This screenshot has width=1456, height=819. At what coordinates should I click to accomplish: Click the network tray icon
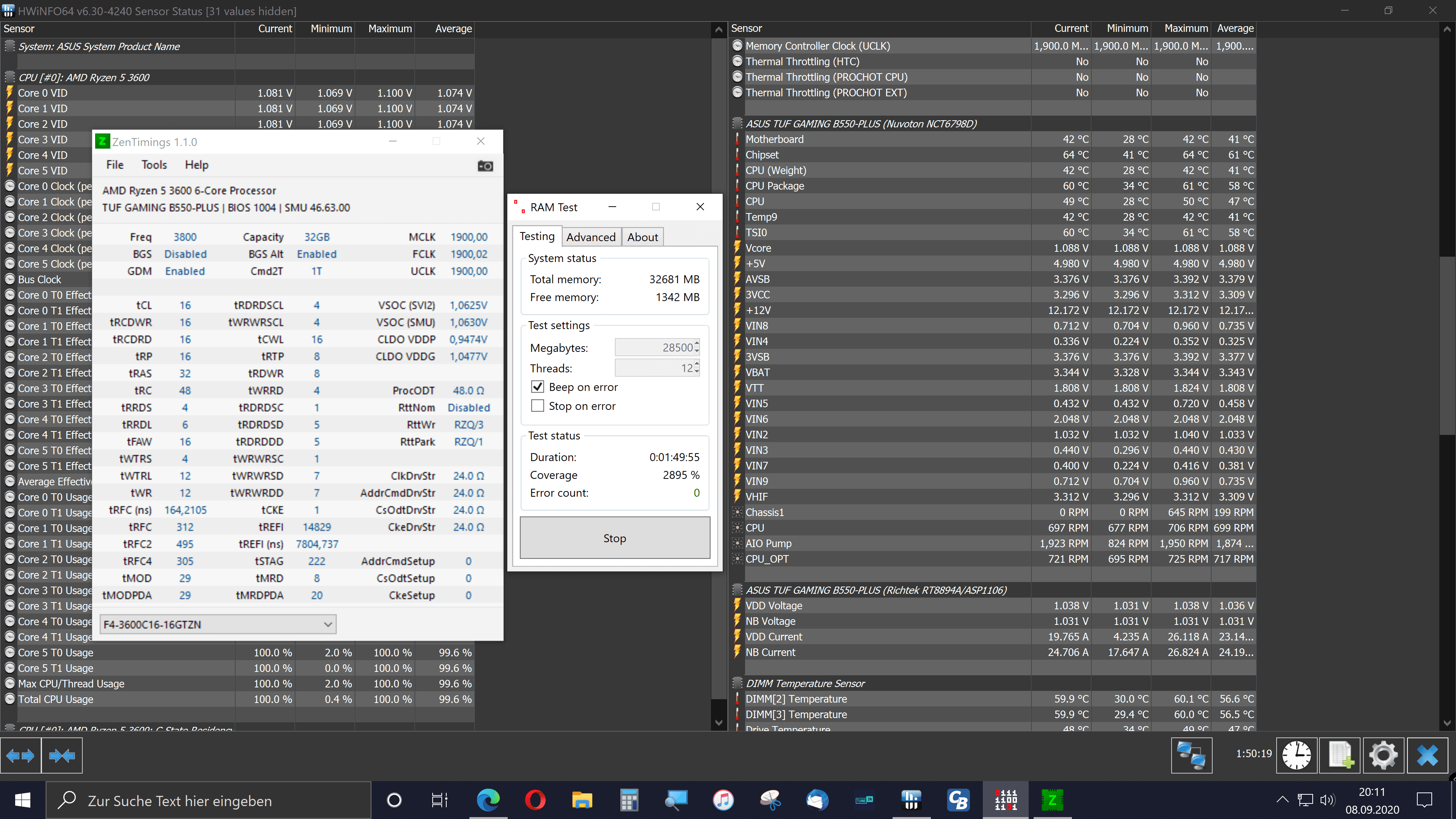coord(1304,800)
